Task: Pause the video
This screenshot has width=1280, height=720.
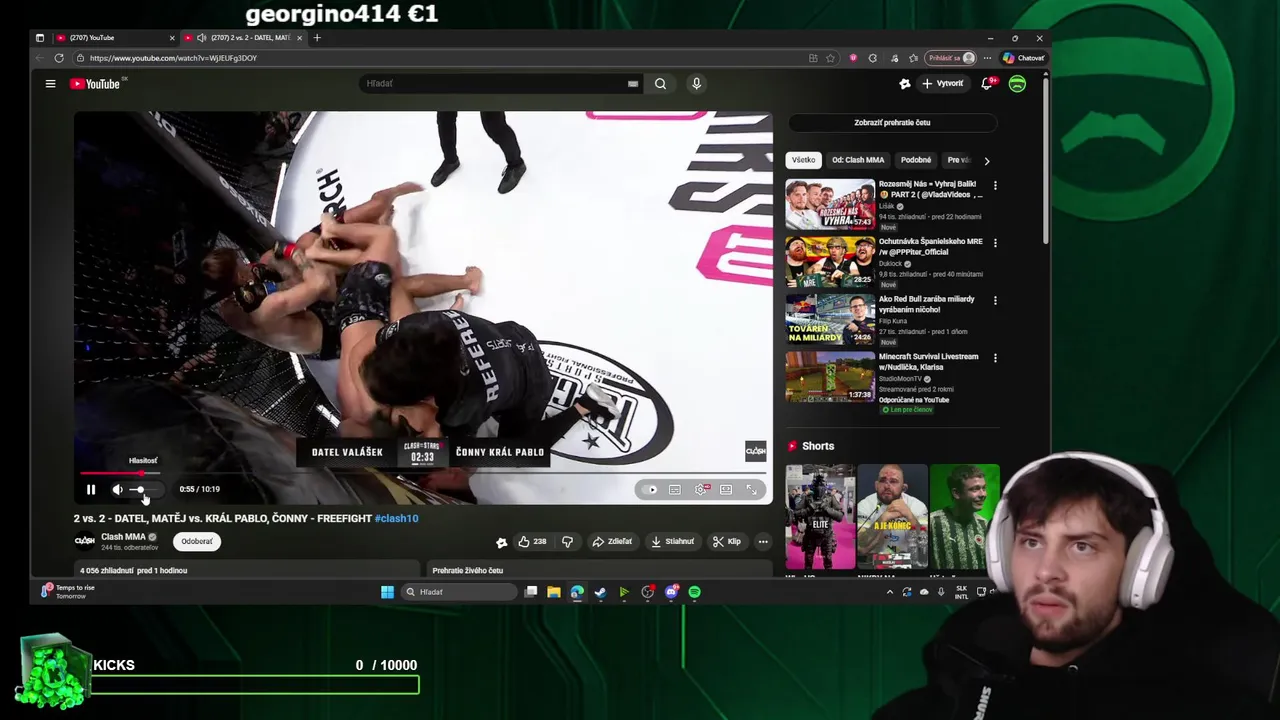Action: click(x=90, y=489)
